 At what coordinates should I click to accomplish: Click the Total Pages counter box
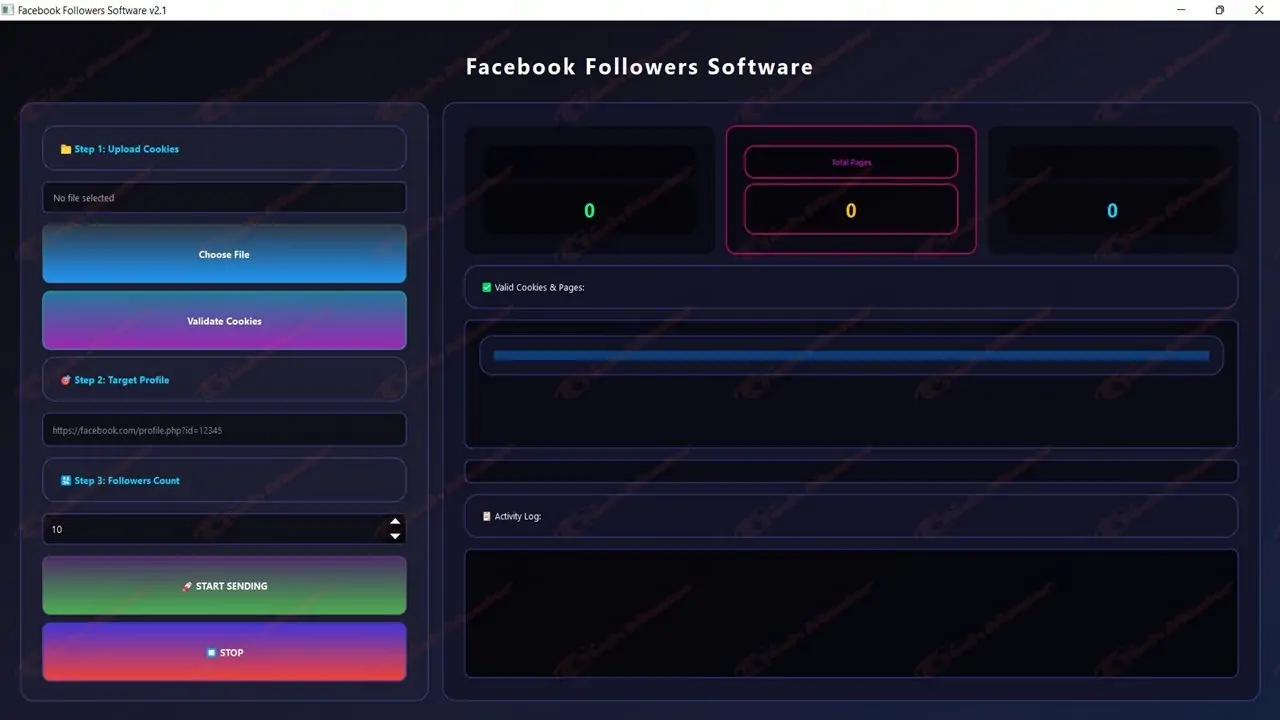click(x=851, y=190)
